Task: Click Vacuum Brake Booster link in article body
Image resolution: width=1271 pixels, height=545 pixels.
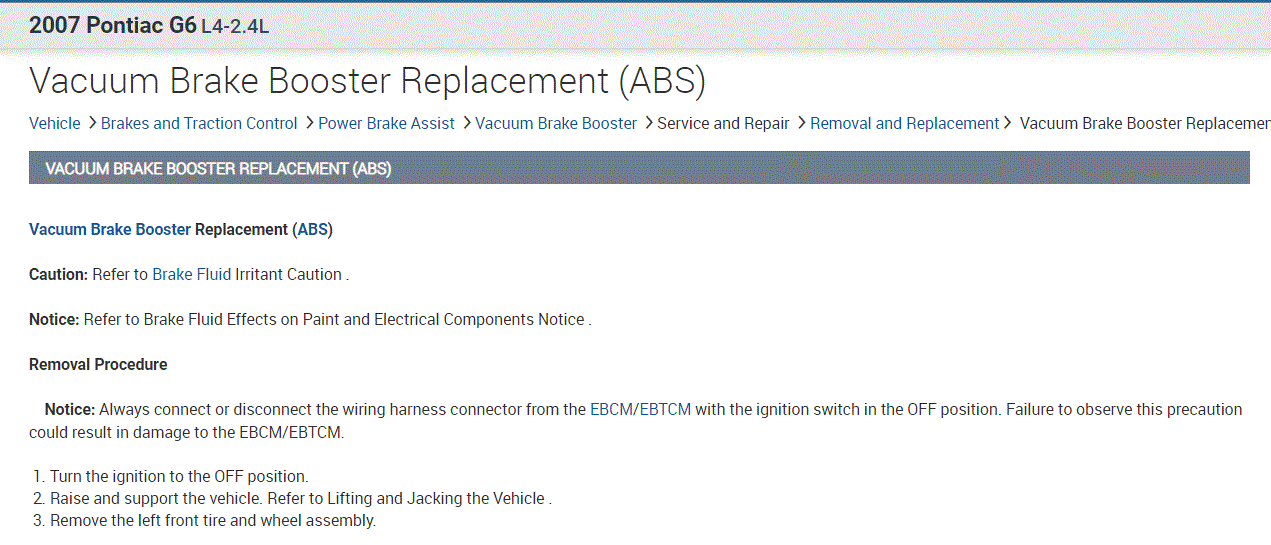Action: tap(110, 230)
